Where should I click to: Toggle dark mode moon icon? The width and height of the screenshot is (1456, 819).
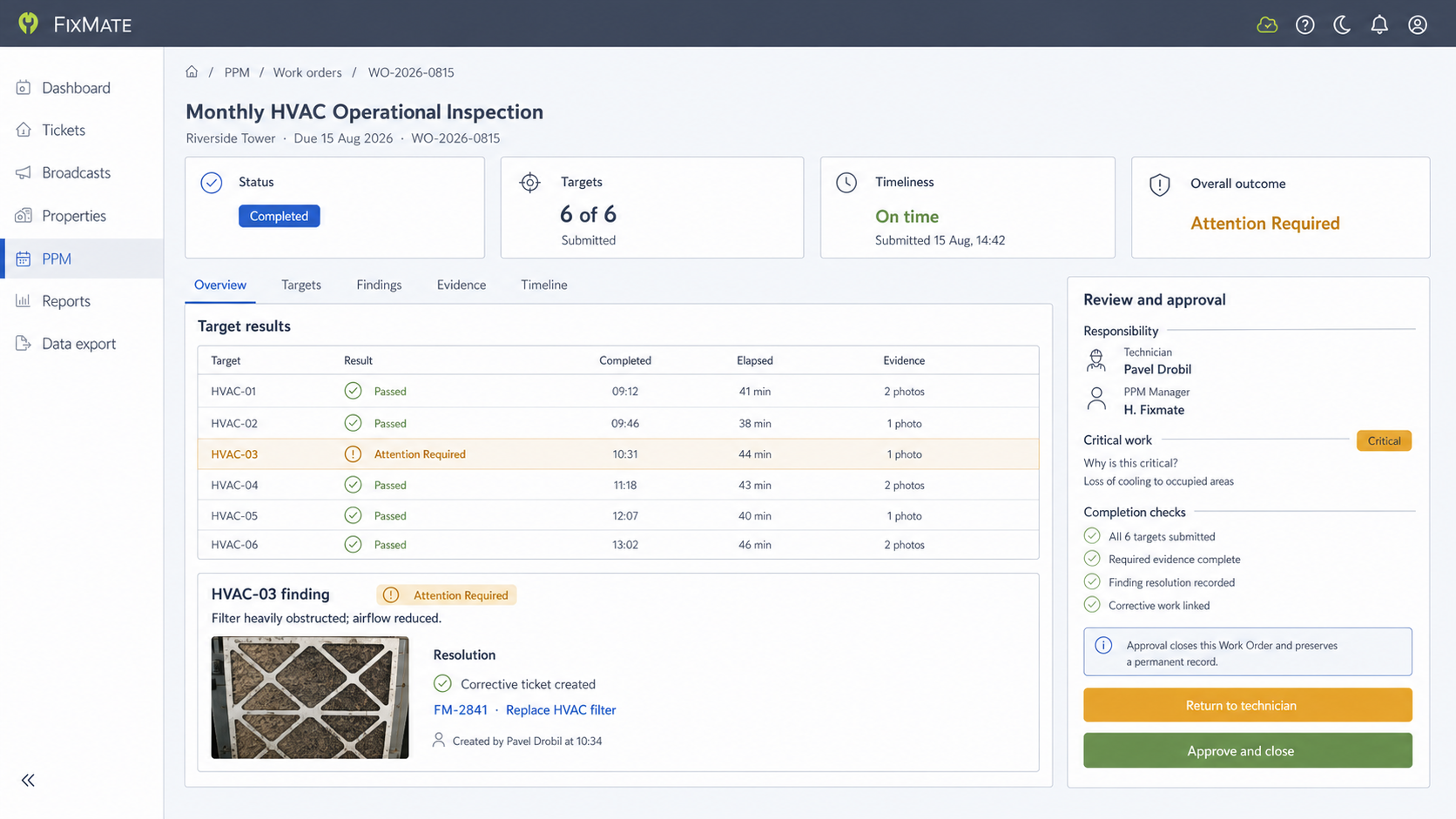1342,24
